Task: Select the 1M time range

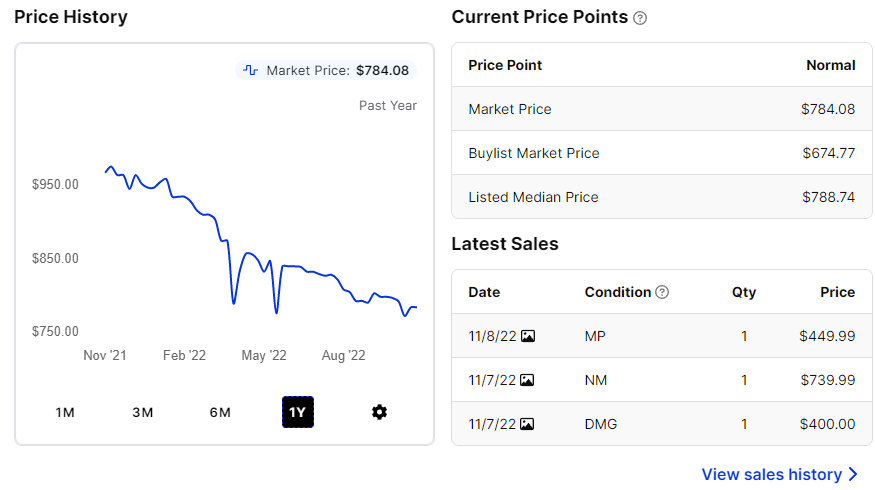Action: click(x=65, y=412)
